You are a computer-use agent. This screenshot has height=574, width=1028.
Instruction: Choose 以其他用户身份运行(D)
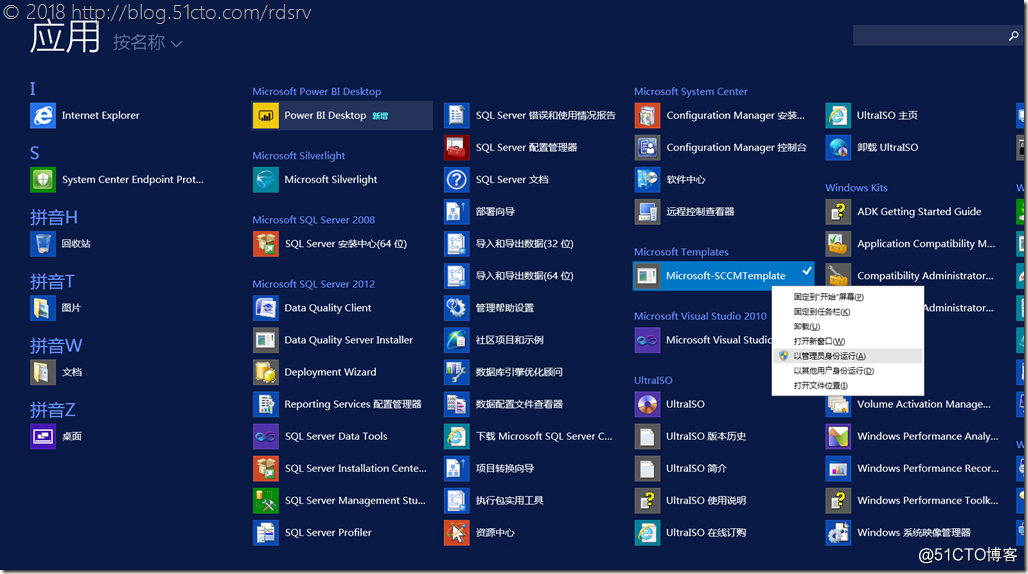848,371
